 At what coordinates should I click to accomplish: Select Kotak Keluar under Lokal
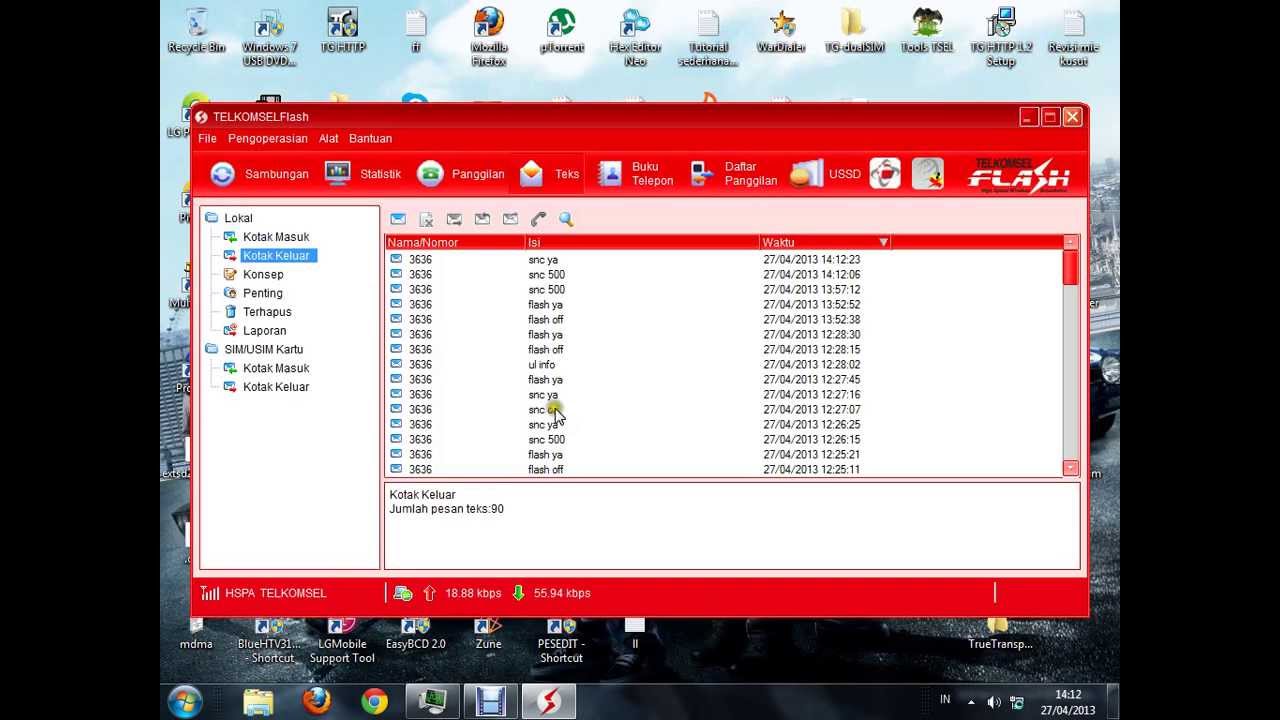coord(268,256)
